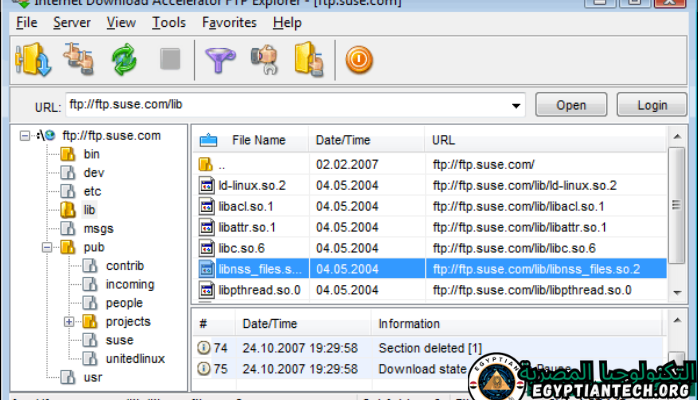Click the folder with blue arrows toolbar icon
The height and width of the screenshot is (400, 698).
pos(33,61)
